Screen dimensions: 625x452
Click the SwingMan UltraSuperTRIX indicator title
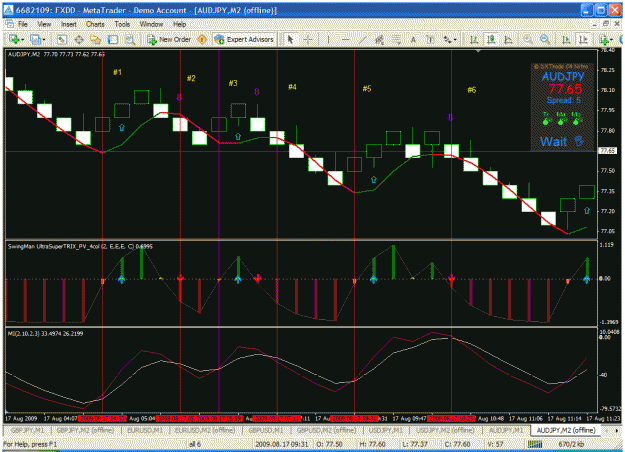80,247
